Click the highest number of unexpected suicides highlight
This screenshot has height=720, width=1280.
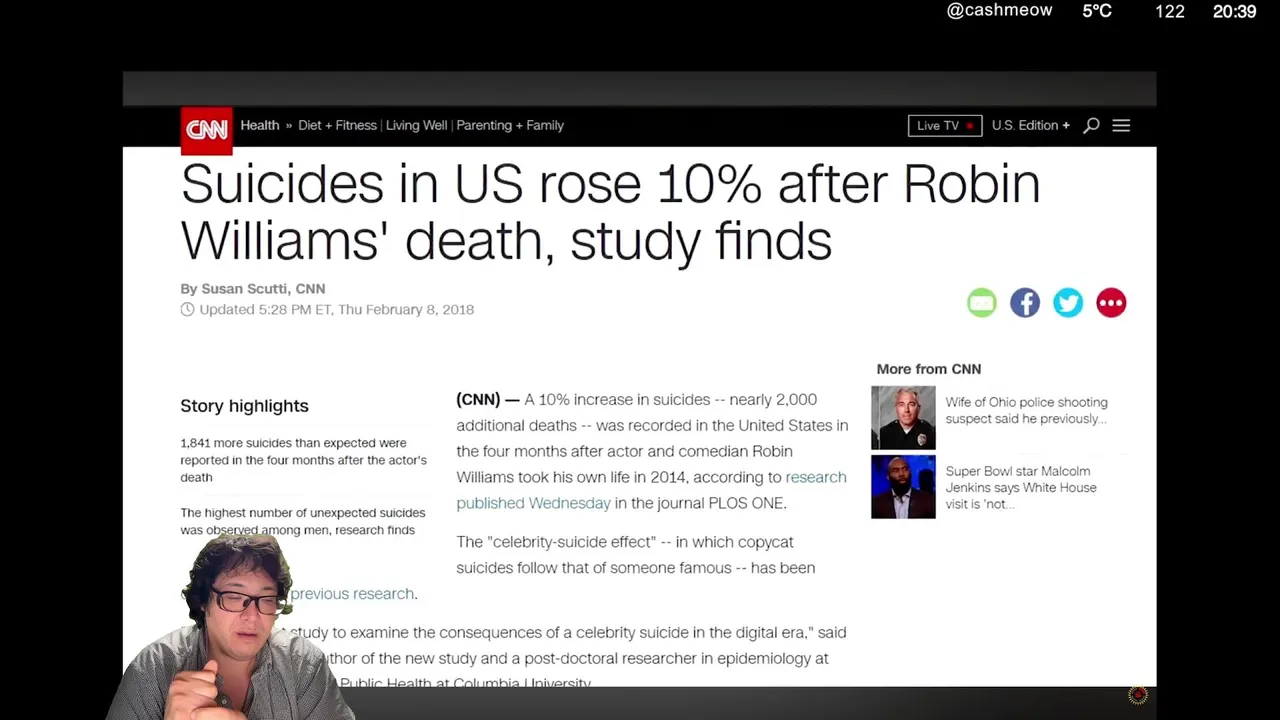coord(303,521)
